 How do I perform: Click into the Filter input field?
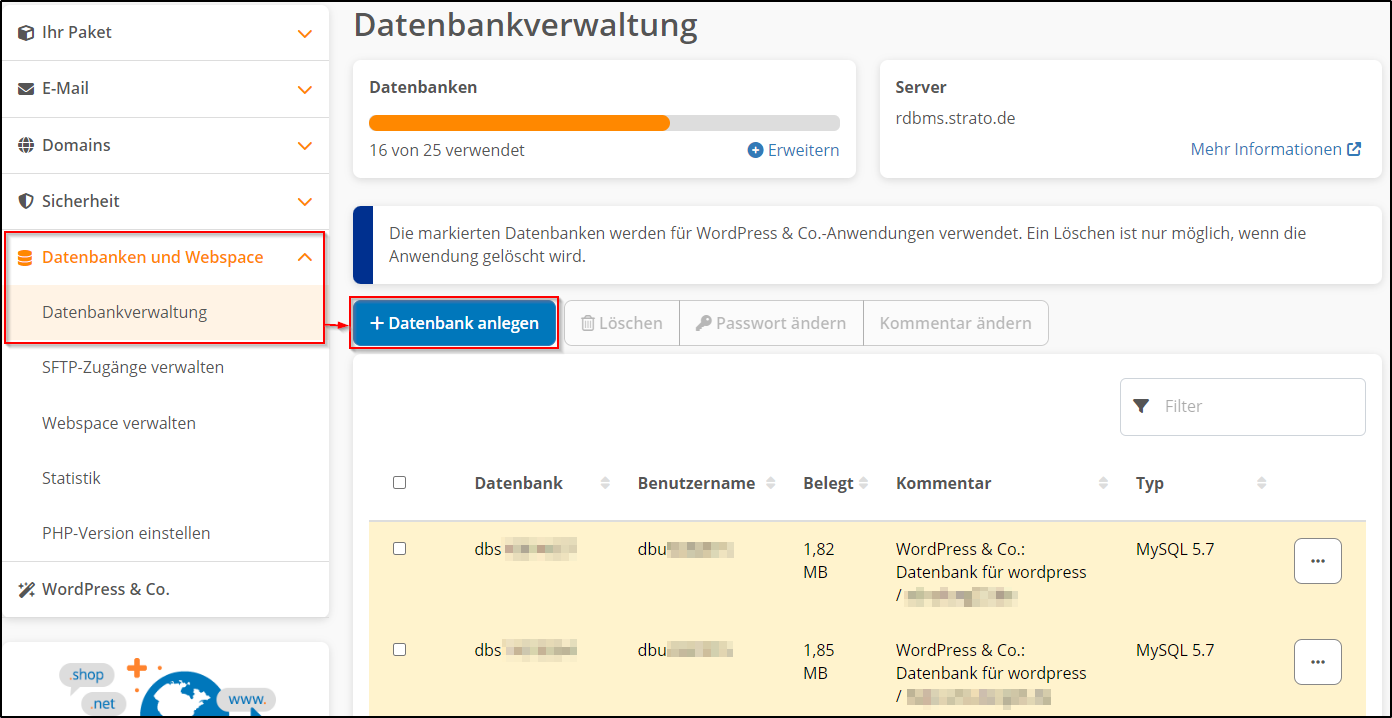[x=1243, y=406]
